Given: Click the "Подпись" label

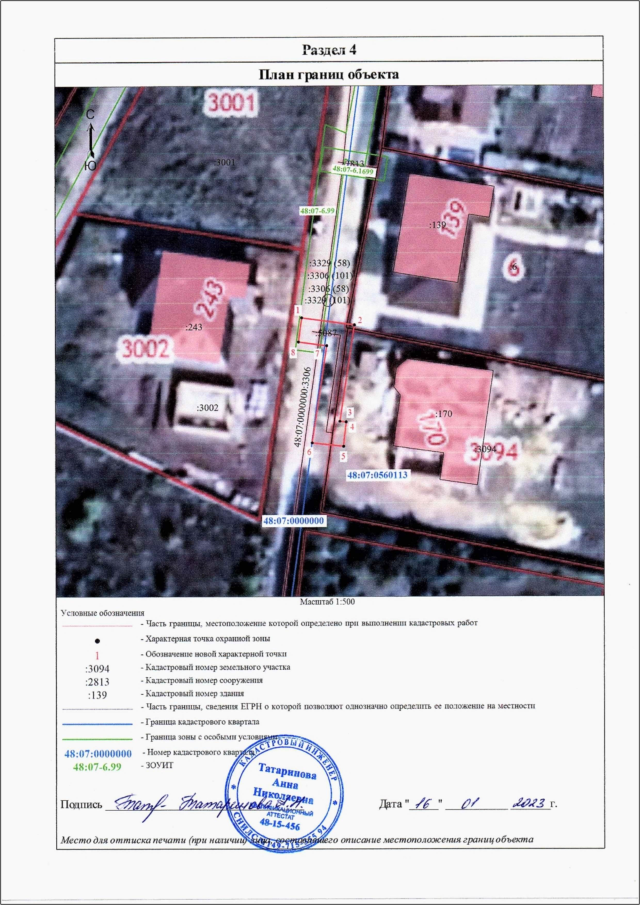Looking at the screenshot, I should click(x=81, y=805).
